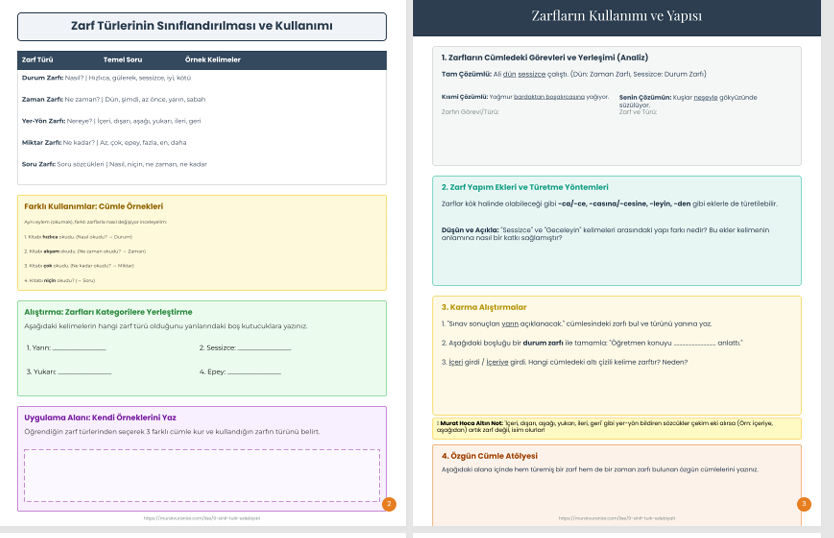Click the 'Murat Hoca Altın Not' yellow note box
Screen dimensions: 834x538
616,428
